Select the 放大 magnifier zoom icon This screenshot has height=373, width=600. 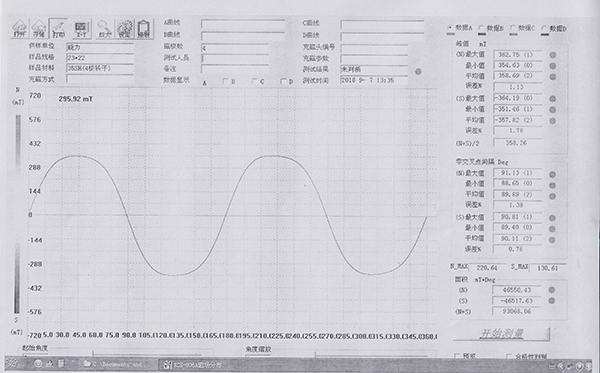pyautogui.click(x=104, y=29)
